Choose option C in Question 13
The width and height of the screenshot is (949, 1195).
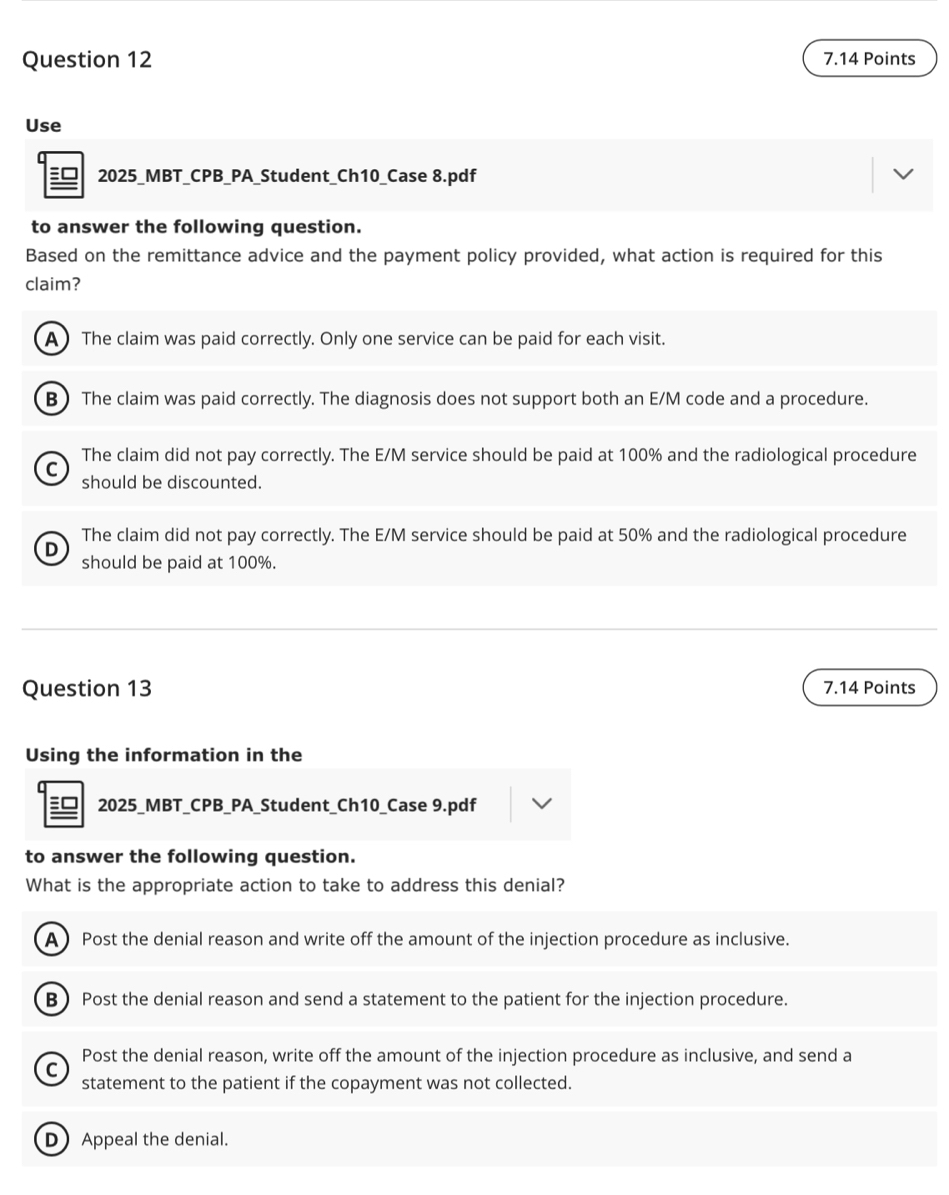point(51,1068)
